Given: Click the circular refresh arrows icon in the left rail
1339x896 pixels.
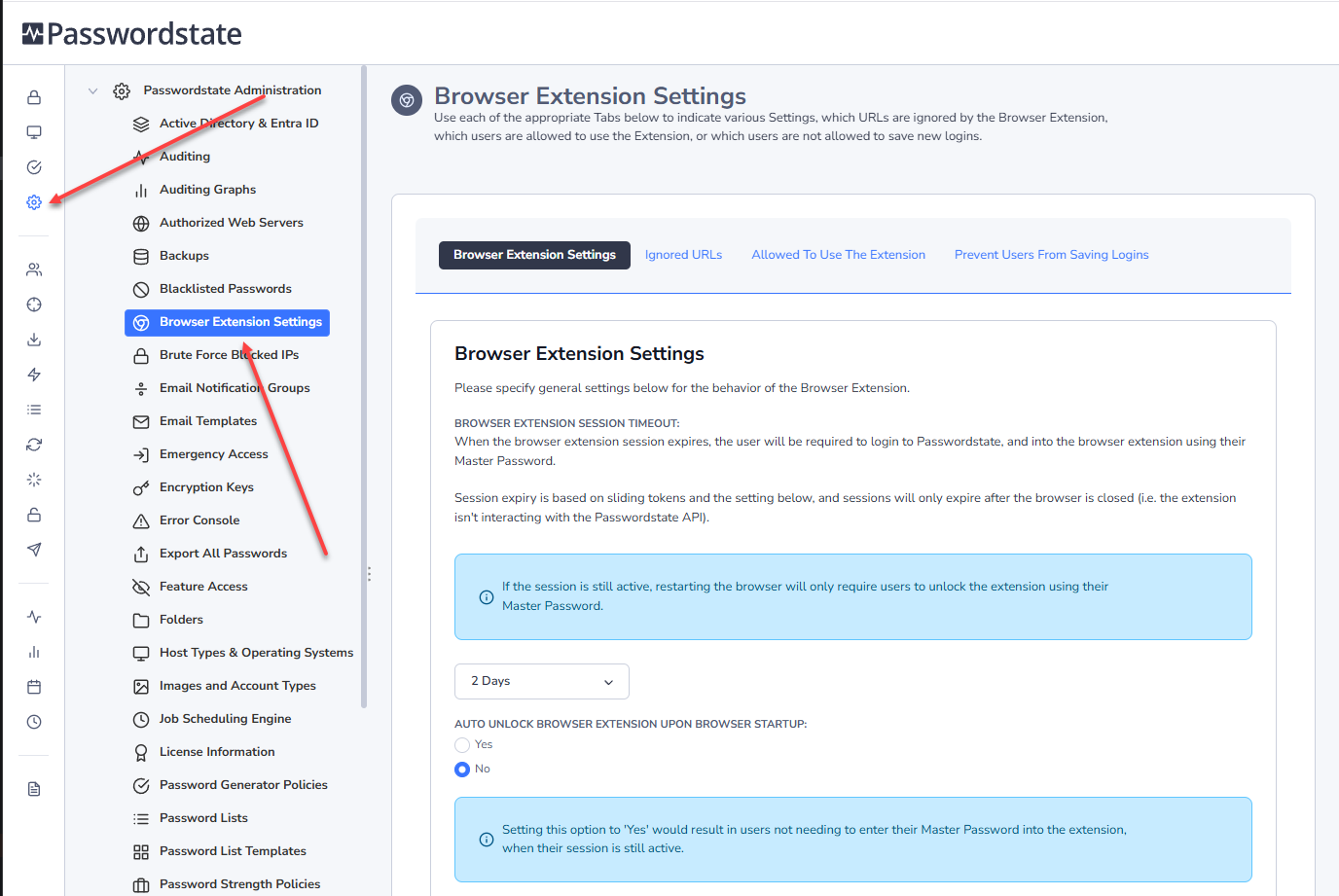Looking at the screenshot, I should pos(34,445).
